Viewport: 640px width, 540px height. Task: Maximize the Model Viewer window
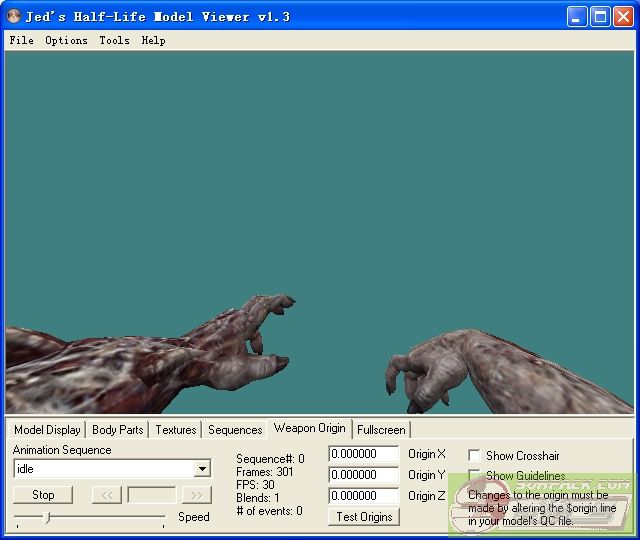(x=600, y=16)
